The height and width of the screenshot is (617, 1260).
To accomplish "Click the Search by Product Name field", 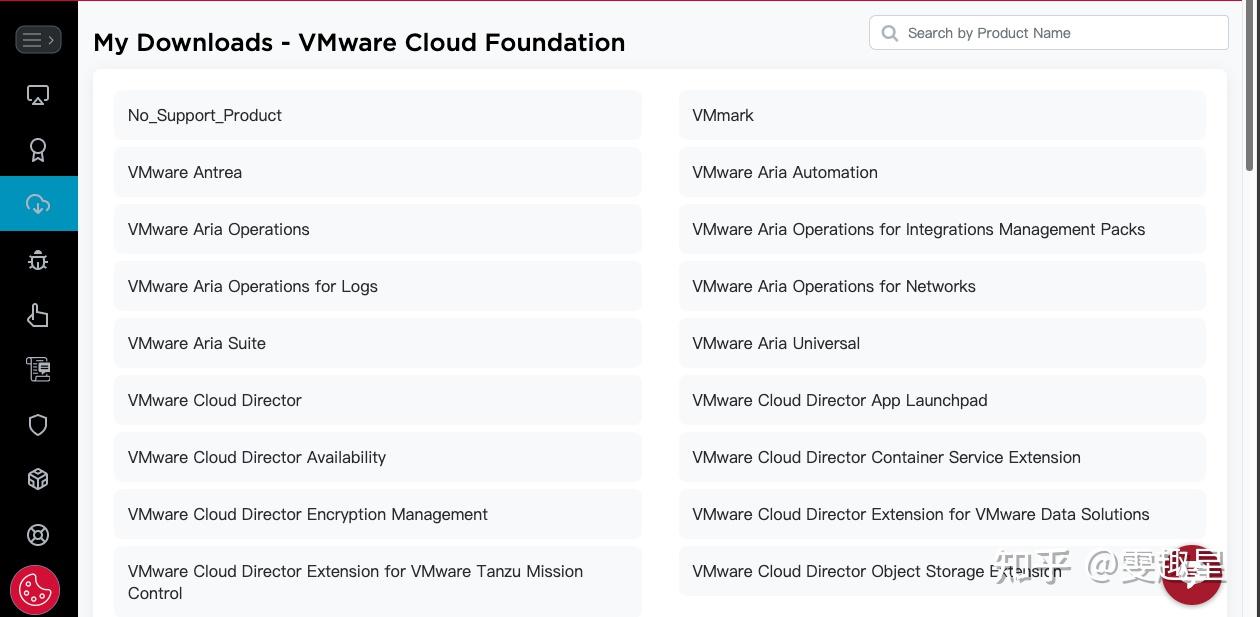I will 1048,33.
